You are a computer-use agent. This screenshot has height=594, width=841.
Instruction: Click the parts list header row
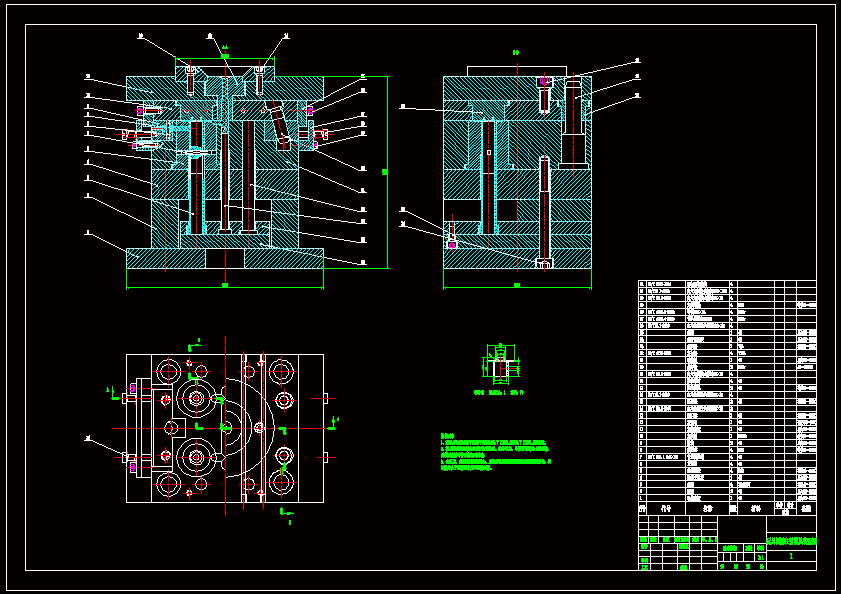click(x=727, y=508)
